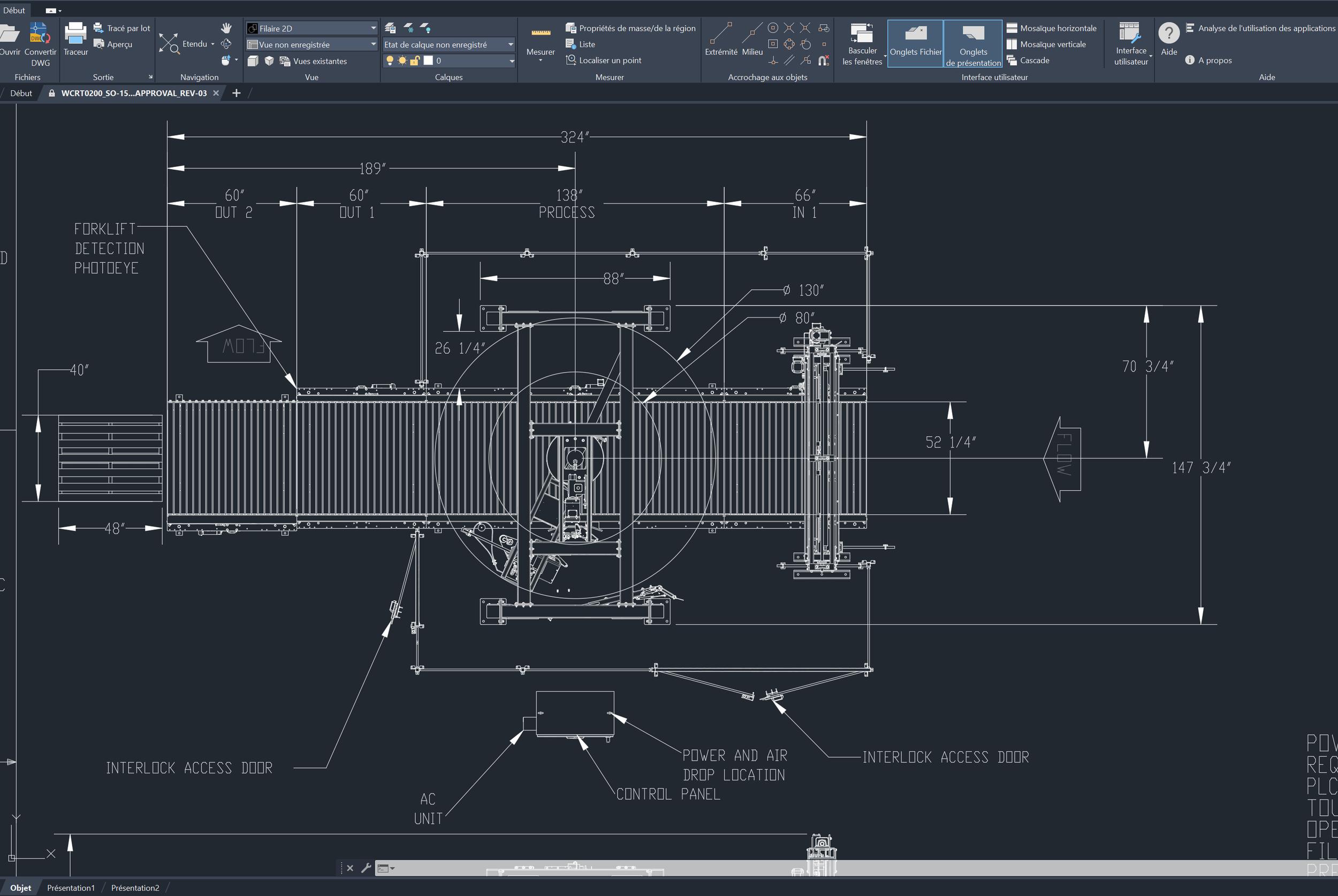The image size is (1338, 896).
Task: Select the Début file tab
Action: [x=21, y=93]
